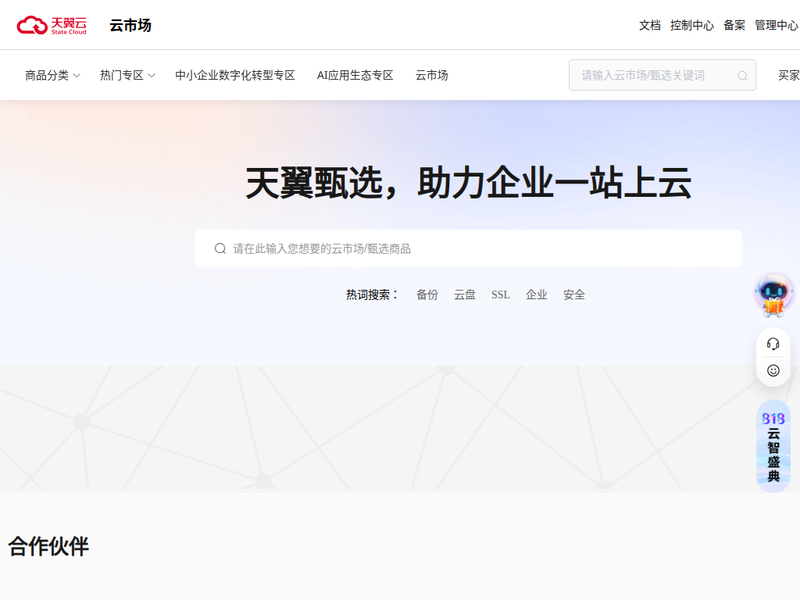Click the 云市场 header title
The image size is (800, 600).
pyautogui.click(x=131, y=25)
